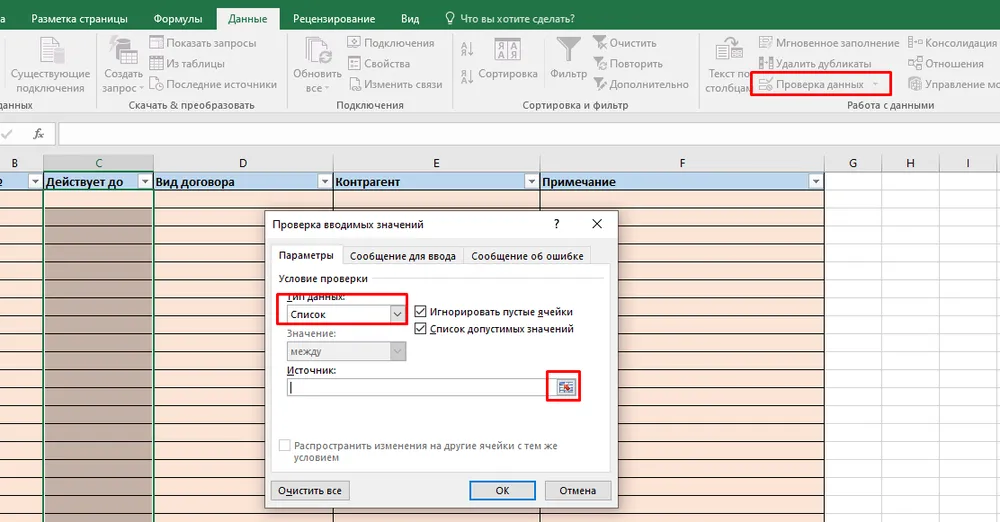
Task: Click the fx insert function icon
Action: pyautogui.click(x=39, y=134)
